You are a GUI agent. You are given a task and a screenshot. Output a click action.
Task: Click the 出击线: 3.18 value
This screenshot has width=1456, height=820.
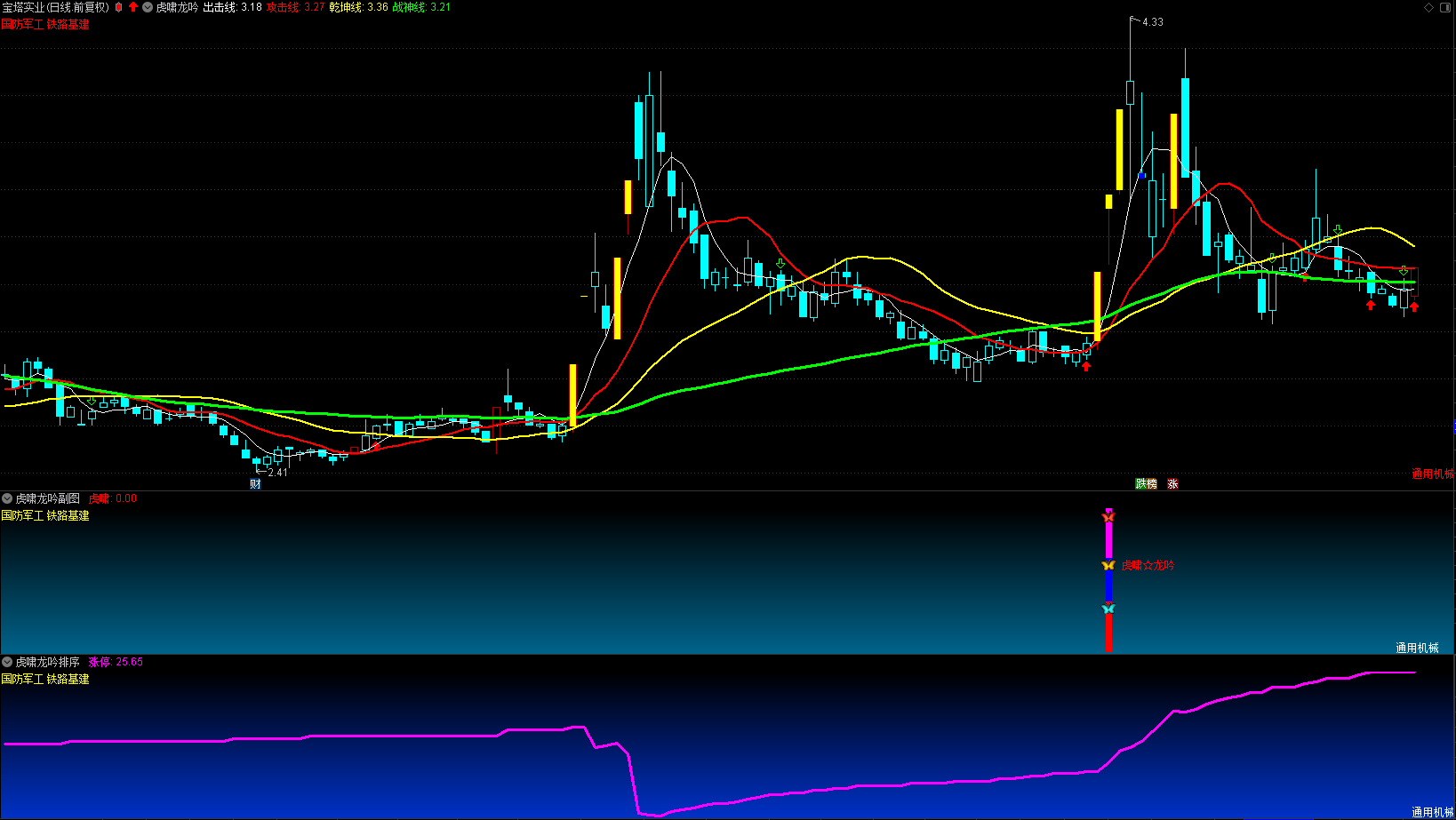[233, 7]
